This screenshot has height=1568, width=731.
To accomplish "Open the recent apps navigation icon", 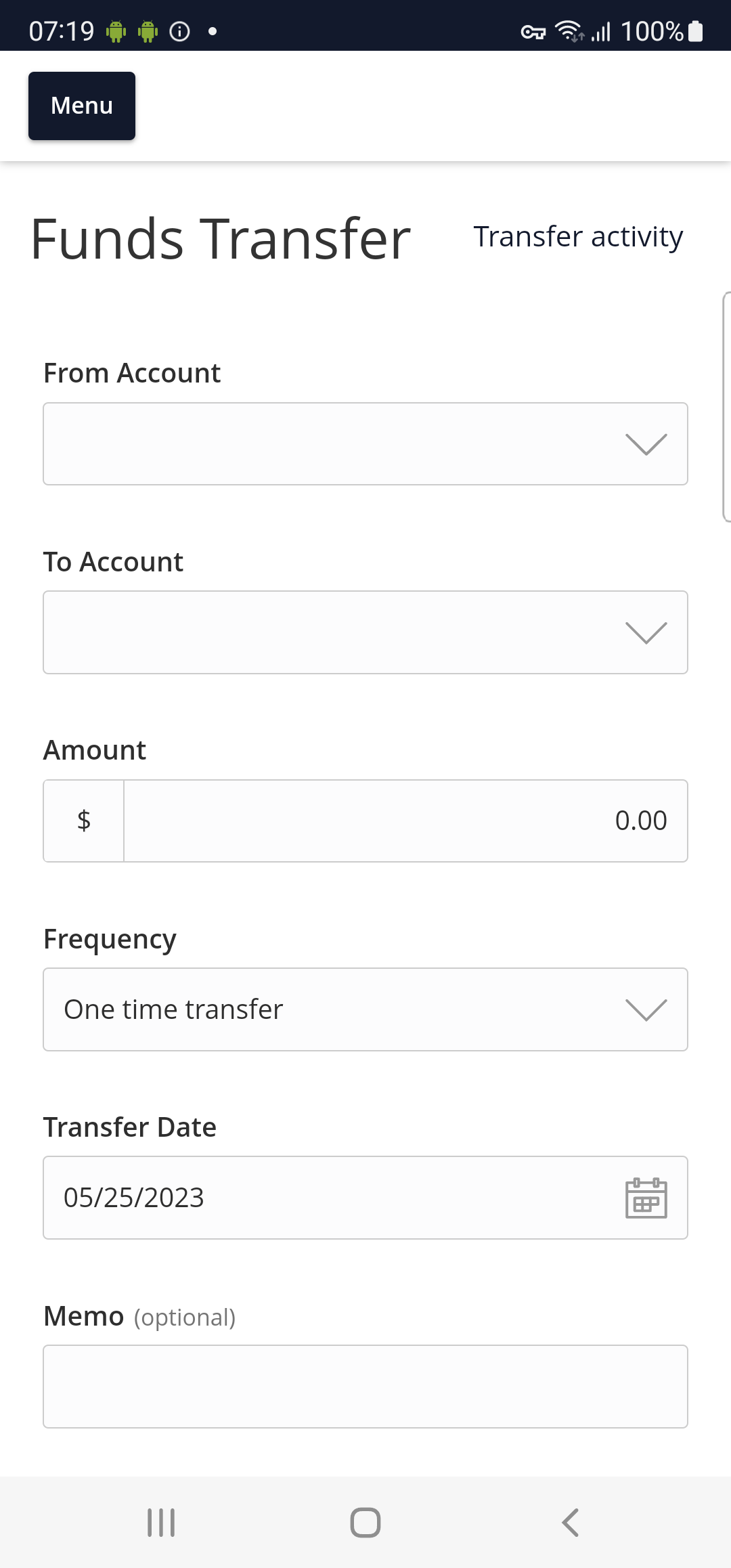I will pos(161,1523).
